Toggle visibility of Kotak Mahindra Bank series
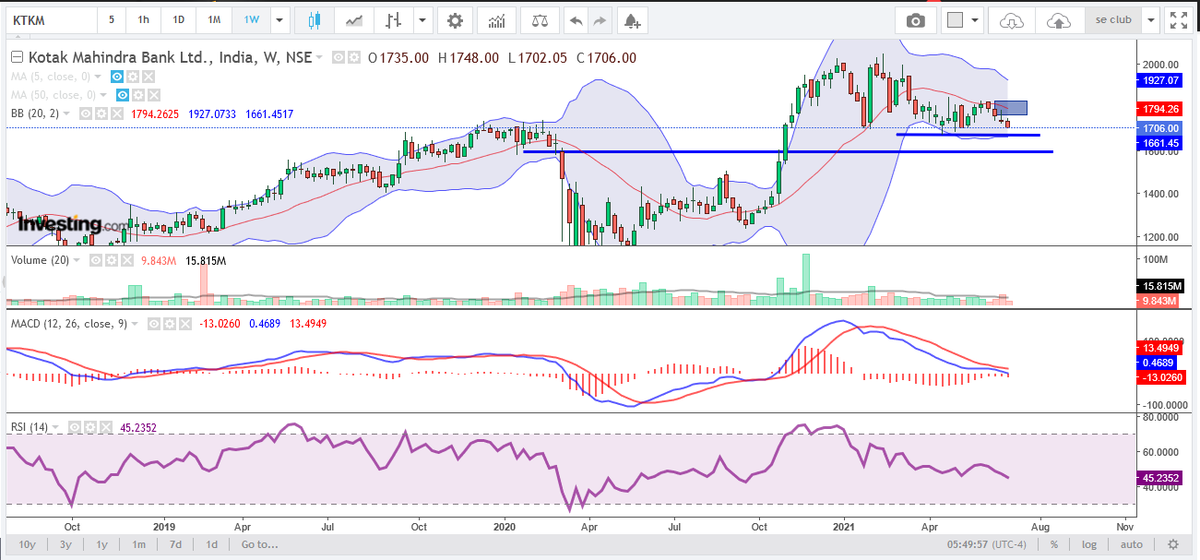Screen dimensions: 1200x560 339,58
